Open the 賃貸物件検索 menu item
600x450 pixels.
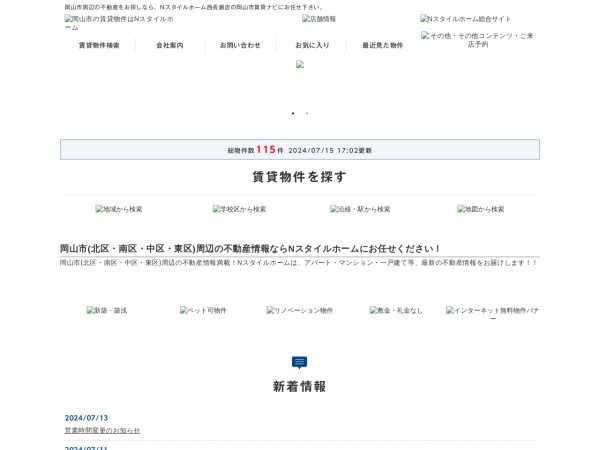[99, 45]
